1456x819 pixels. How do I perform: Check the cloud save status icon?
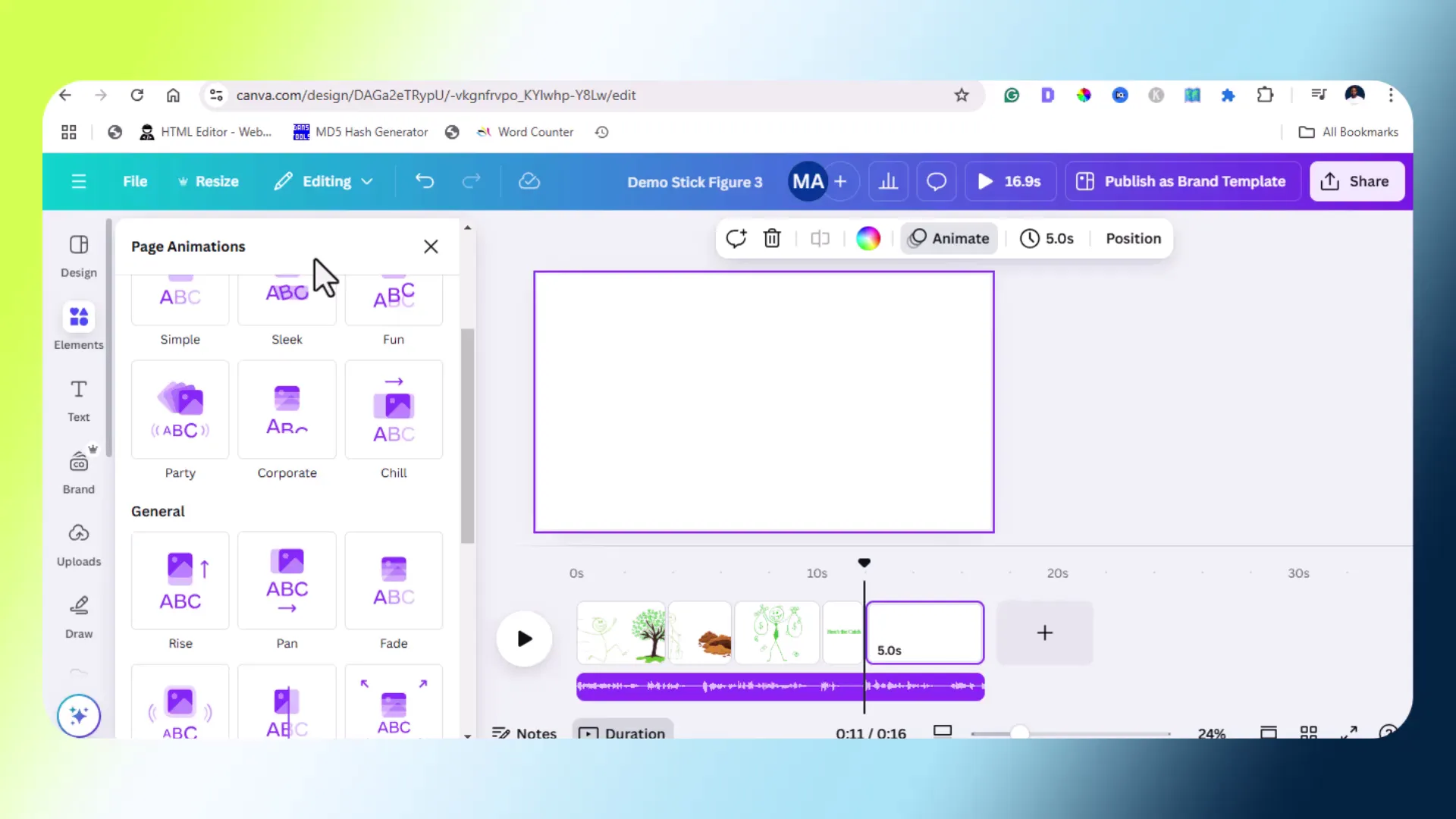(529, 181)
